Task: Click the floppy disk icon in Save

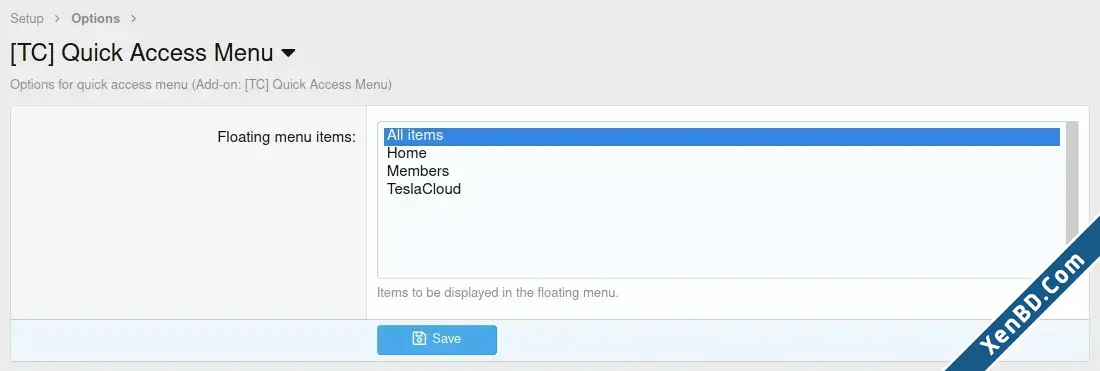Action: [x=419, y=339]
